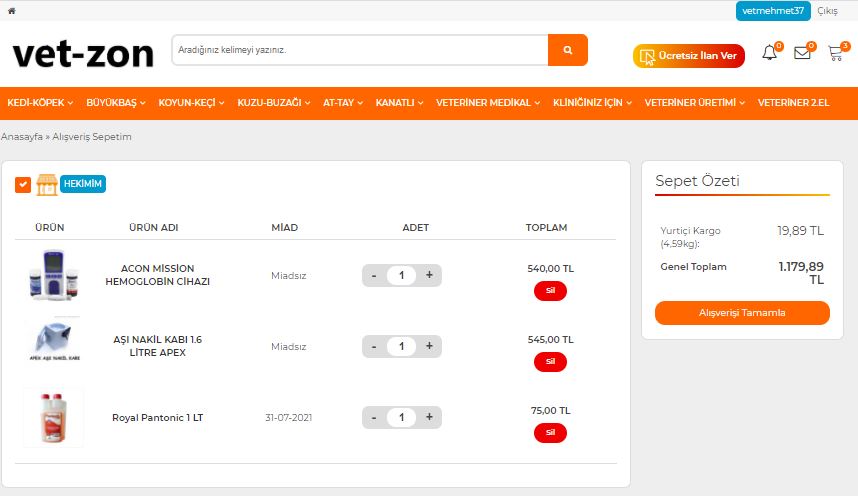Open the BÜYÜKBAŞ category menu
858x496 pixels.
(x=116, y=103)
